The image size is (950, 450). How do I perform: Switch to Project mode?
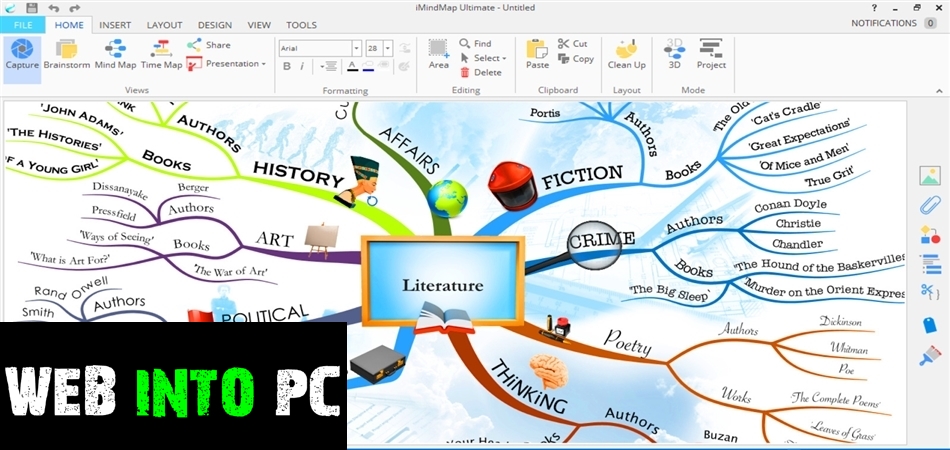(711, 54)
